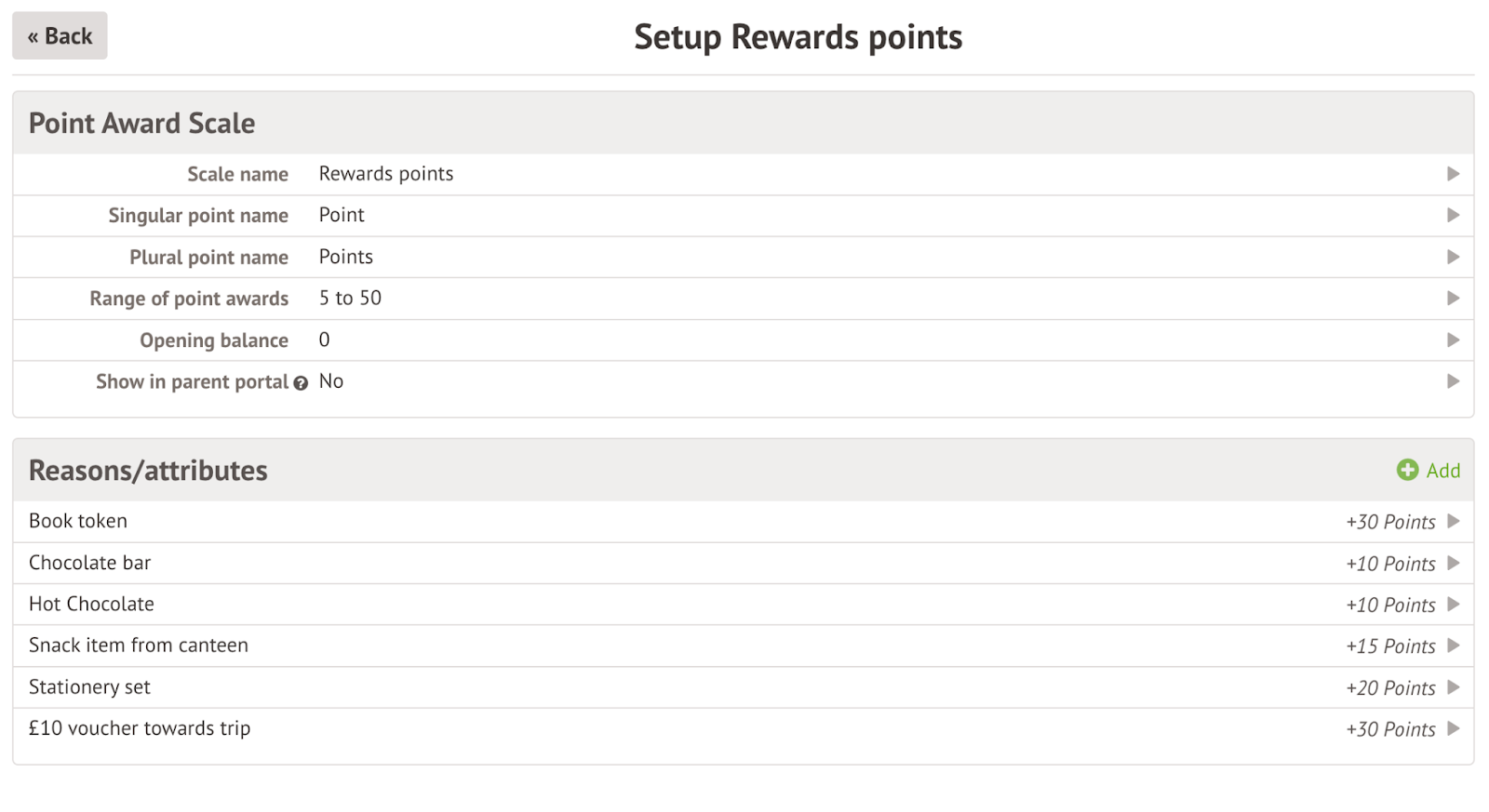Expand the Show in parent portal arrow
Screen dimensions: 1489x812
coord(1453,381)
